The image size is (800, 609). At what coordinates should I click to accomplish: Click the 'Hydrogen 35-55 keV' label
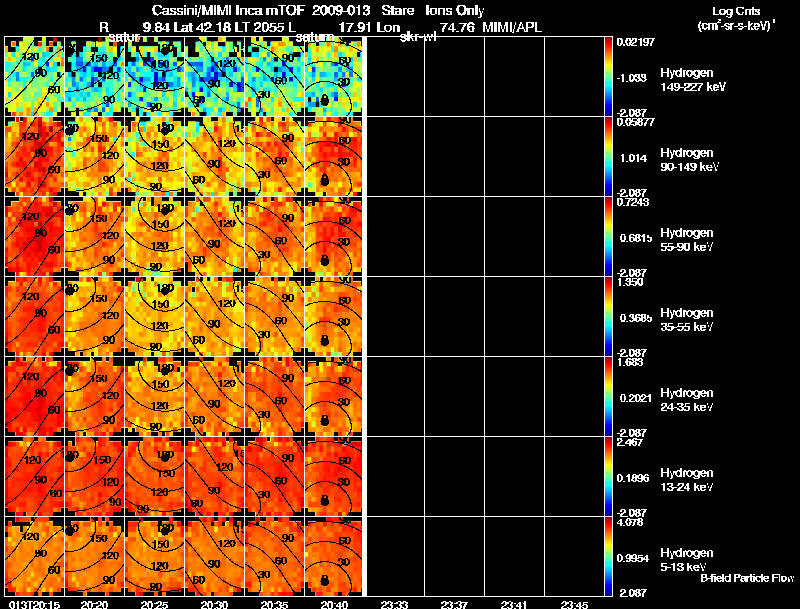tap(687, 320)
